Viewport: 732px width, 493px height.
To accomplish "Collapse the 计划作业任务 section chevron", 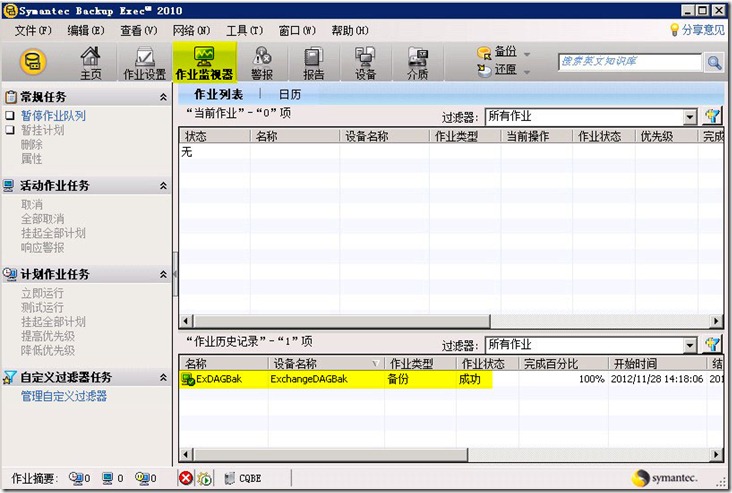I will pos(163,275).
